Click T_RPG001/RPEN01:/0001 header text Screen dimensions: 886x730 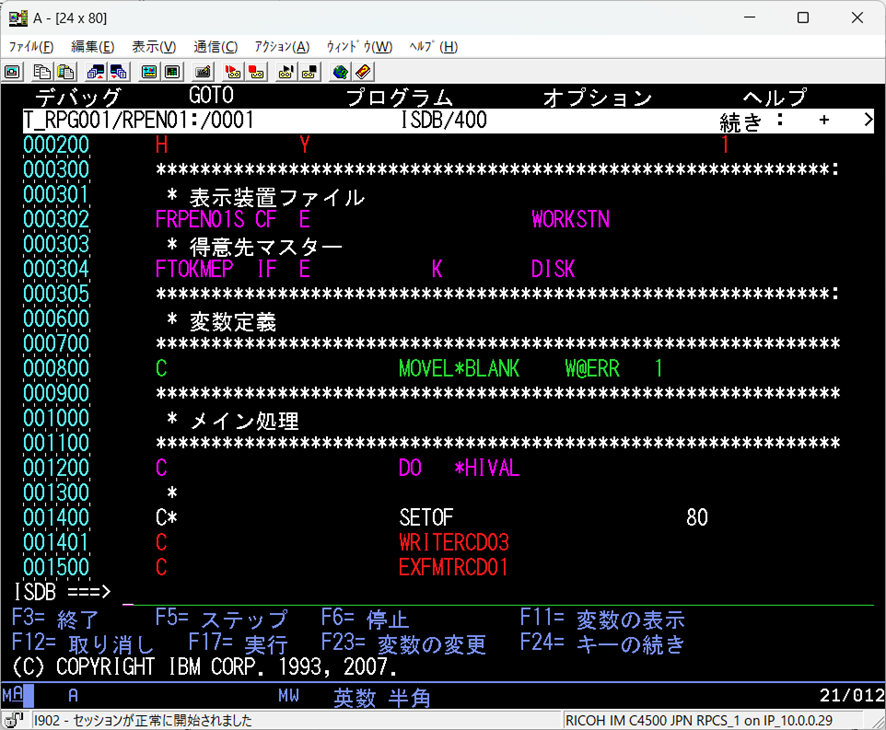click(x=138, y=120)
